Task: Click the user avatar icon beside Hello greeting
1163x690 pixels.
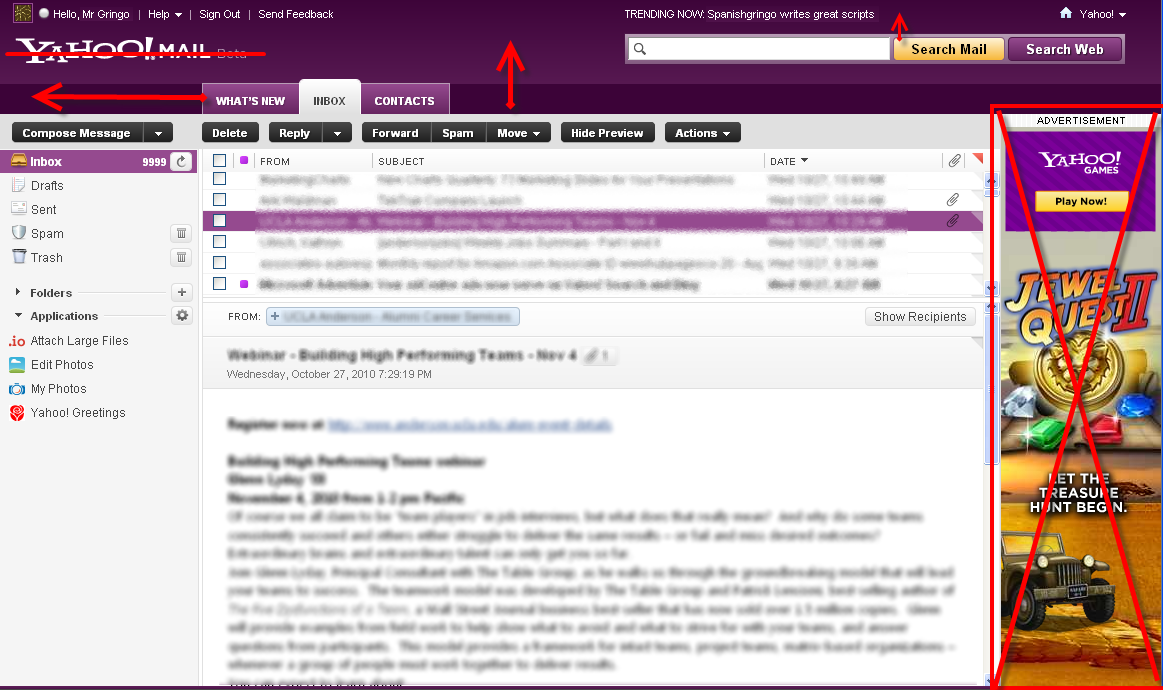Action: (23, 13)
